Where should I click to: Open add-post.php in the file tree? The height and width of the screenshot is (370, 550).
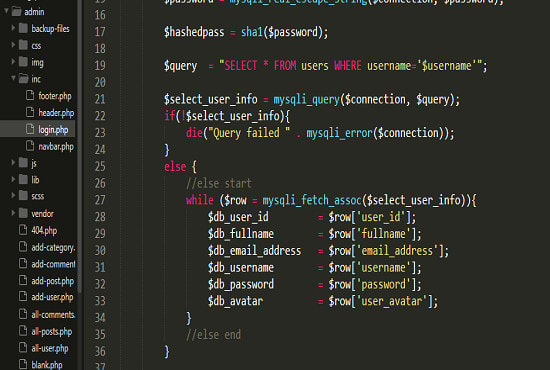(x=53, y=281)
